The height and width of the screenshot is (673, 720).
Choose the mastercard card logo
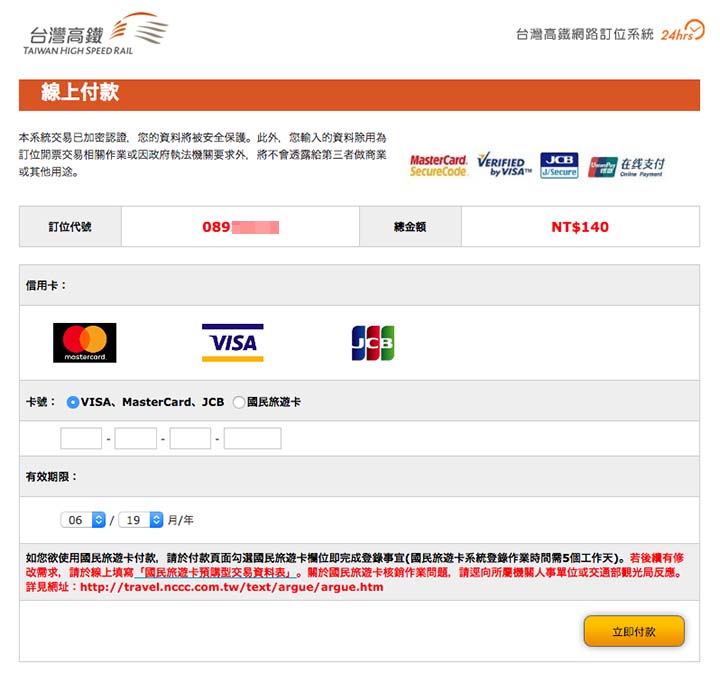[84, 342]
